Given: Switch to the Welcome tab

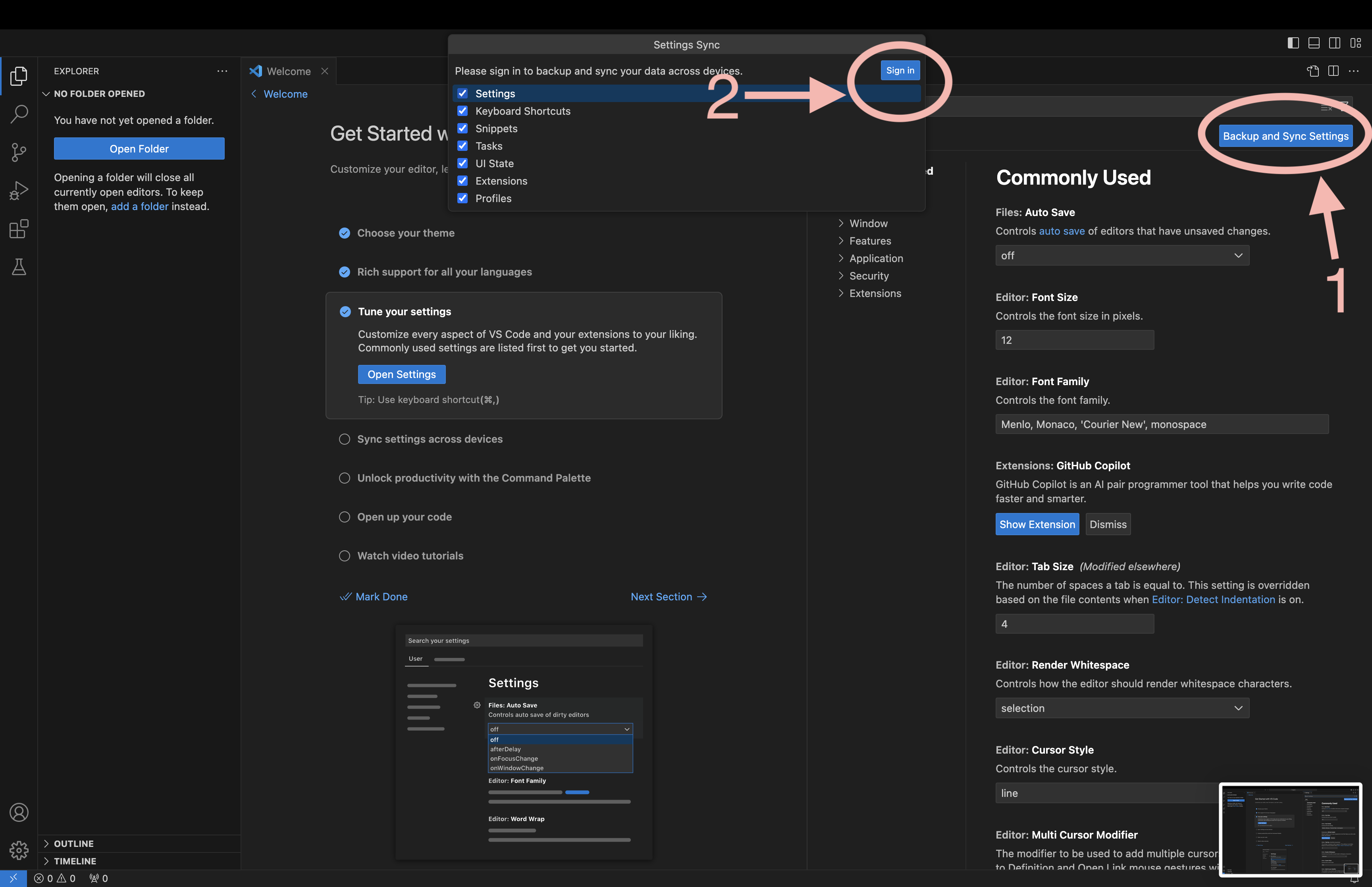Looking at the screenshot, I should (x=288, y=71).
